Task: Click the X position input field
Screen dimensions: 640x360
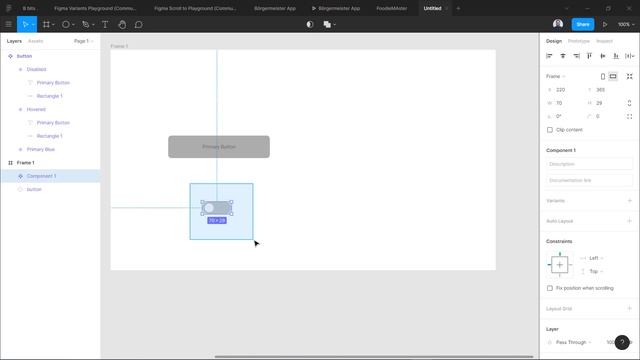Action: pos(565,90)
